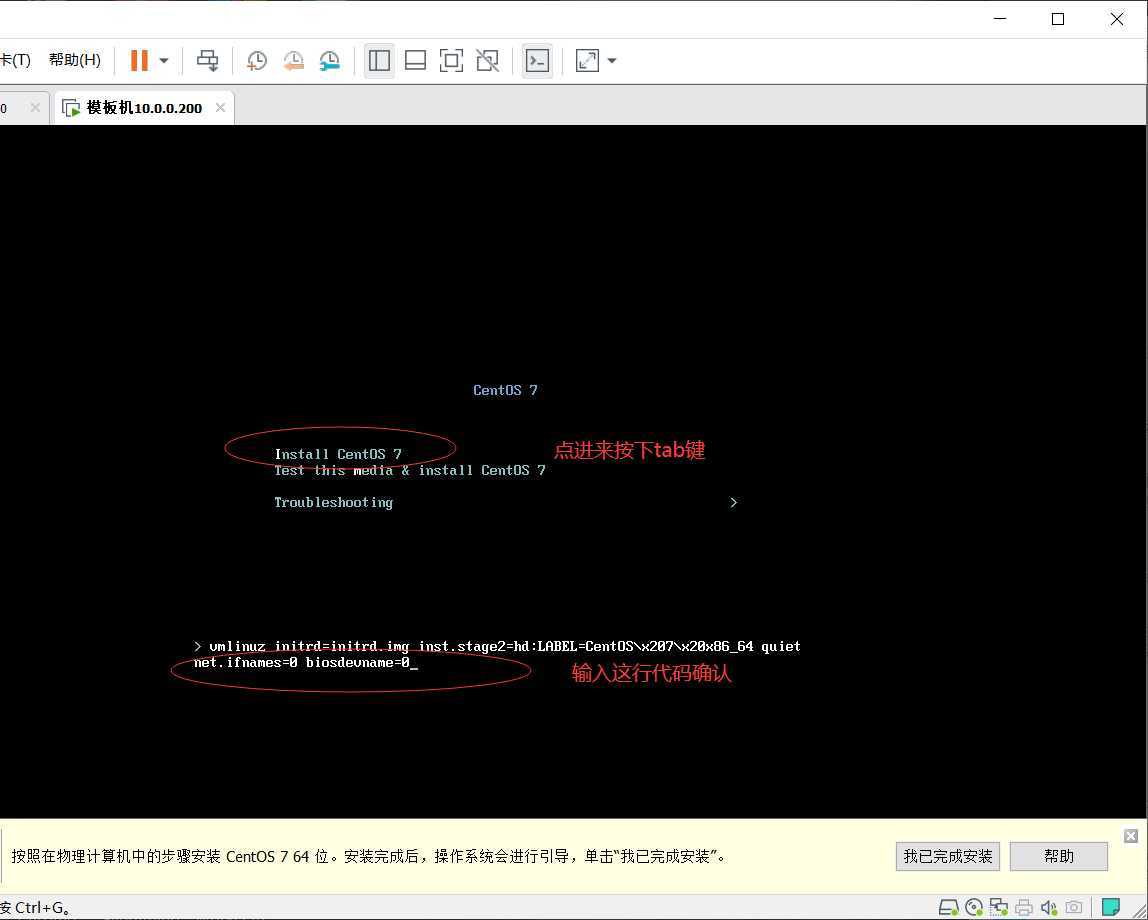Take a snapshot of the VM
1148x920 pixels.
point(256,61)
